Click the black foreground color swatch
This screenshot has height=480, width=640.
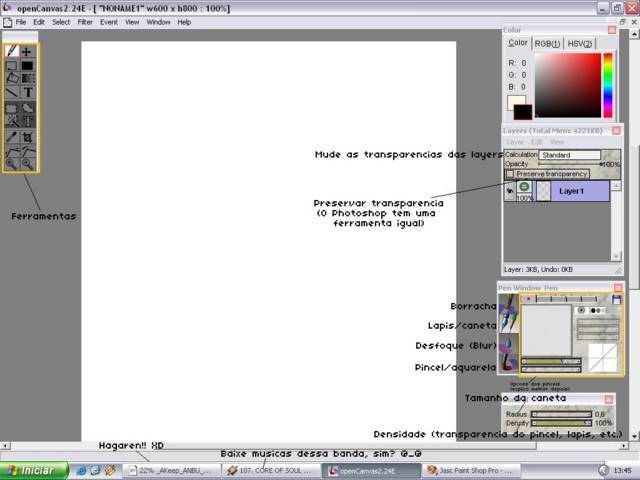pyautogui.click(x=523, y=112)
